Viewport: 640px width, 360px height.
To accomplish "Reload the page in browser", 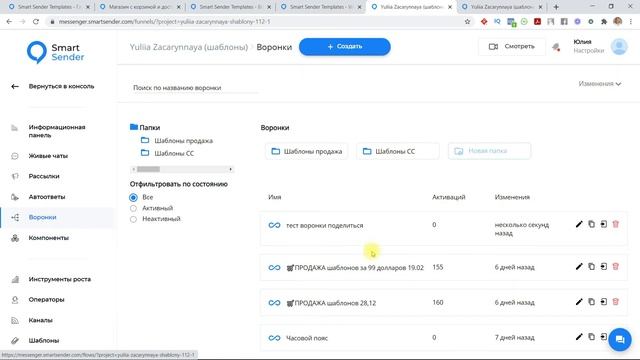I will [x=36, y=22].
